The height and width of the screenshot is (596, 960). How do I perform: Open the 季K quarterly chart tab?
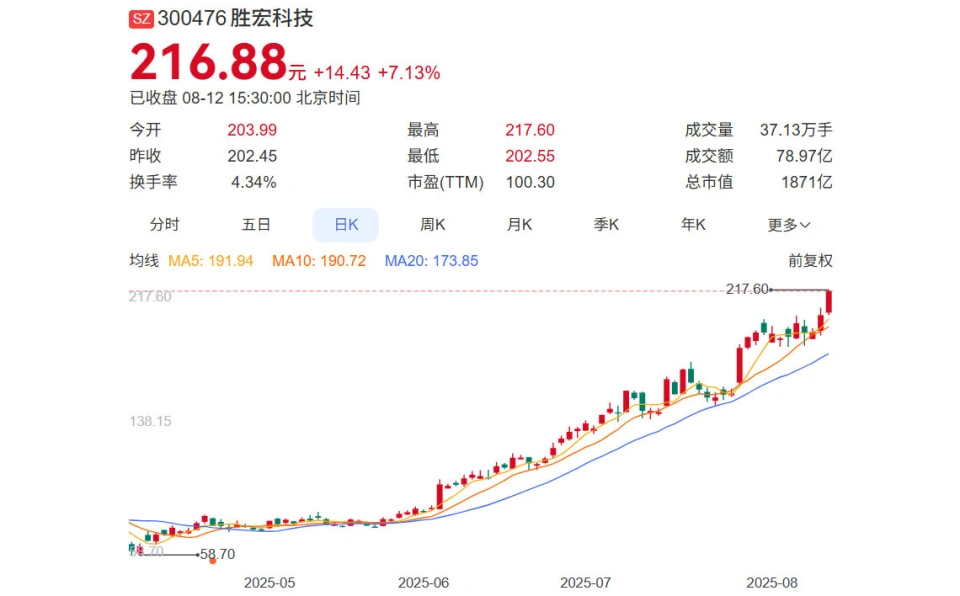click(606, 225)
